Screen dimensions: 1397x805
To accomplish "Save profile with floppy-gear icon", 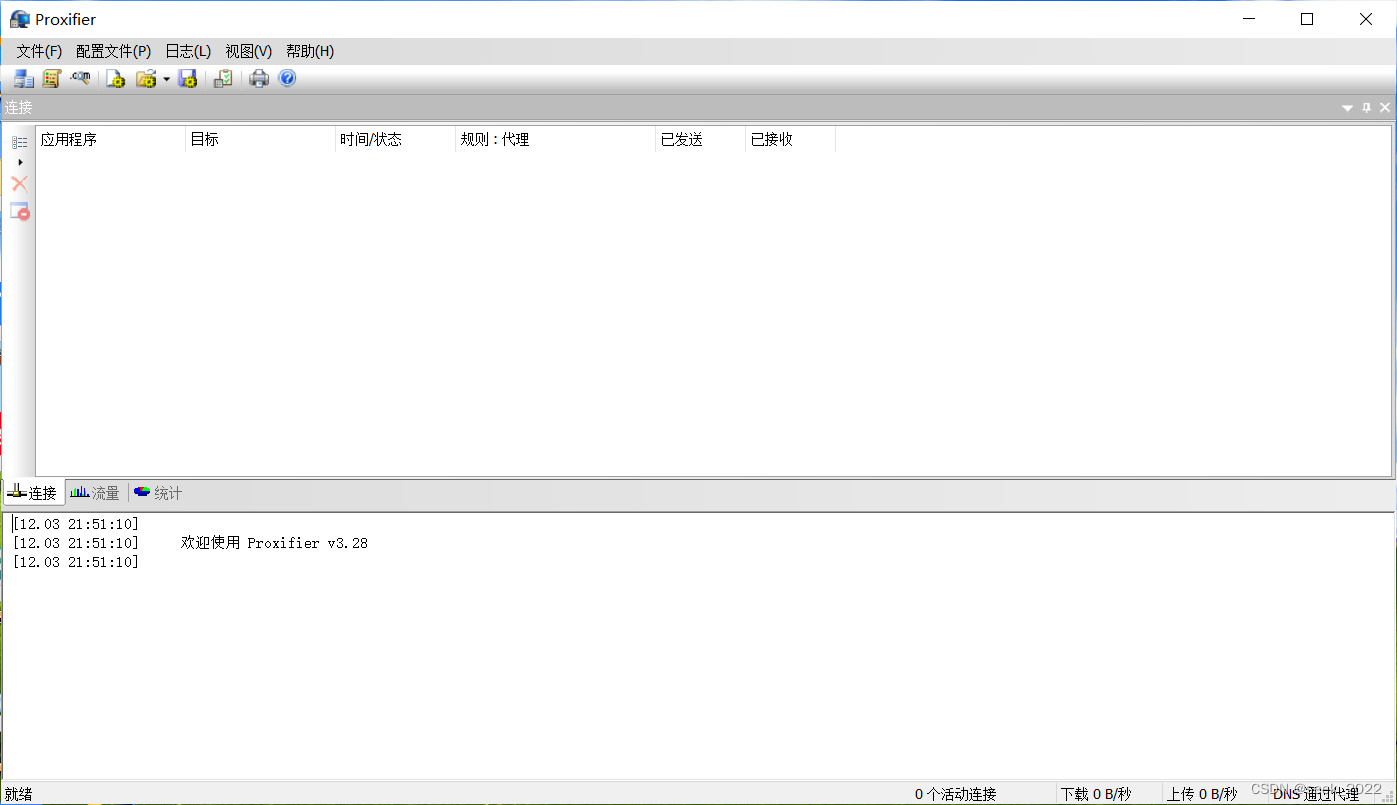I will [x=187, y=79].
